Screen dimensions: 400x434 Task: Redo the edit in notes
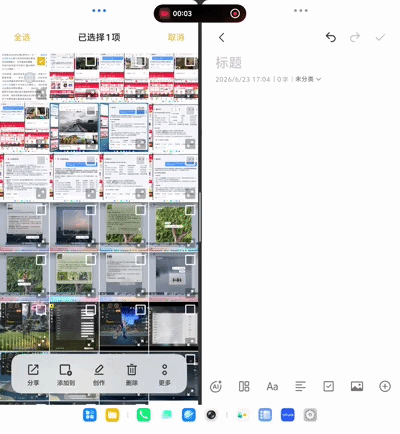pos(355,37)
